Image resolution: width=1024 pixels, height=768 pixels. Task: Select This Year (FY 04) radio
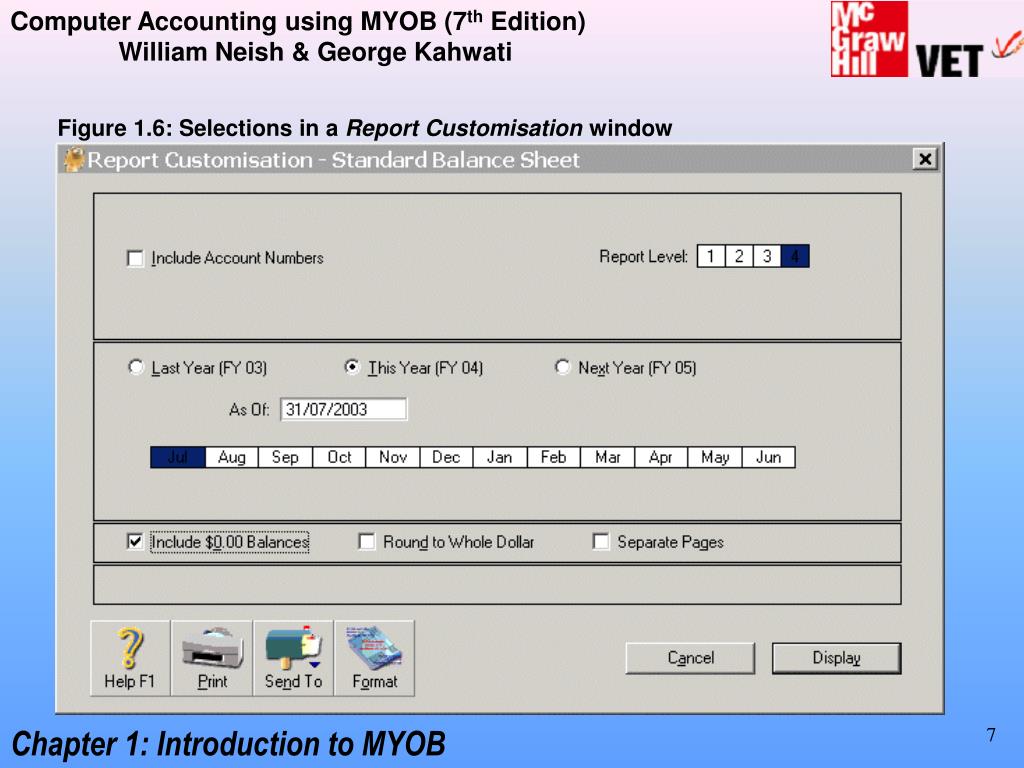click(352, 367)
